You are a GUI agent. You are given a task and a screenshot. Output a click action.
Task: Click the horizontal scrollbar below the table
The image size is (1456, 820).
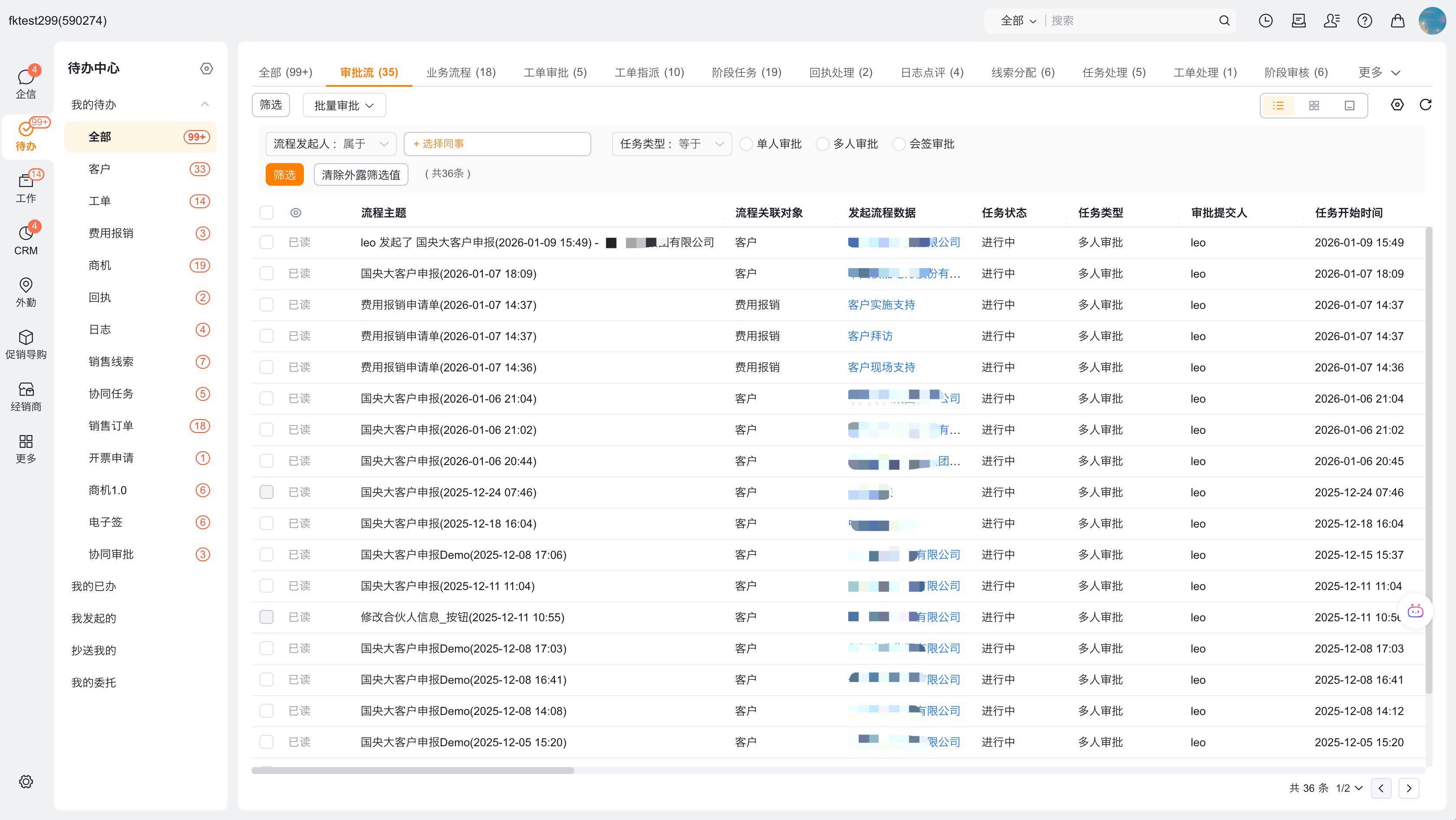pyautogui.click(x=412, y=770)
